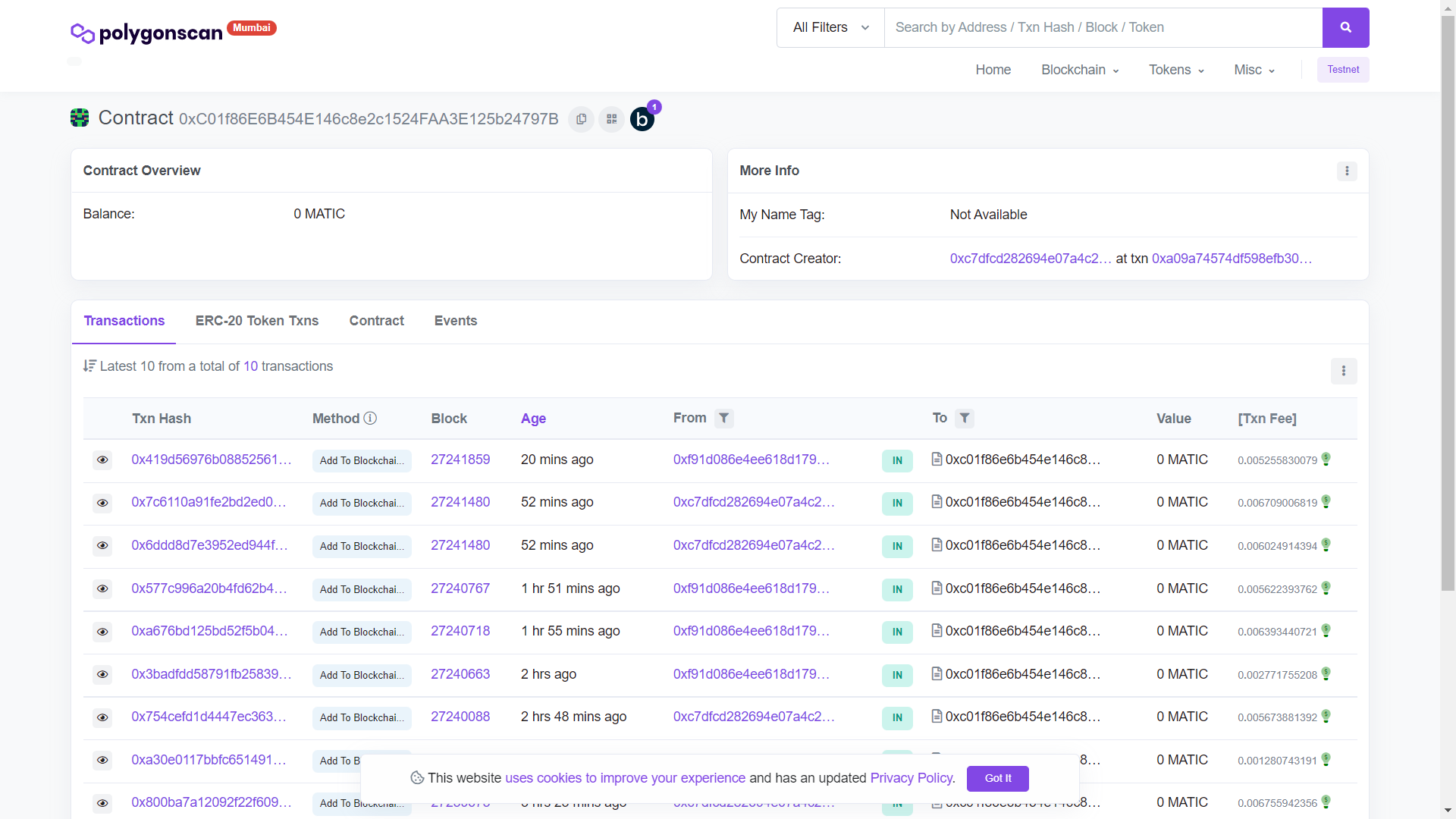Viewport: 1456px width, 819px height.
Task: Filter the To column
Action: pyautogui.click(x=964, y=418)
